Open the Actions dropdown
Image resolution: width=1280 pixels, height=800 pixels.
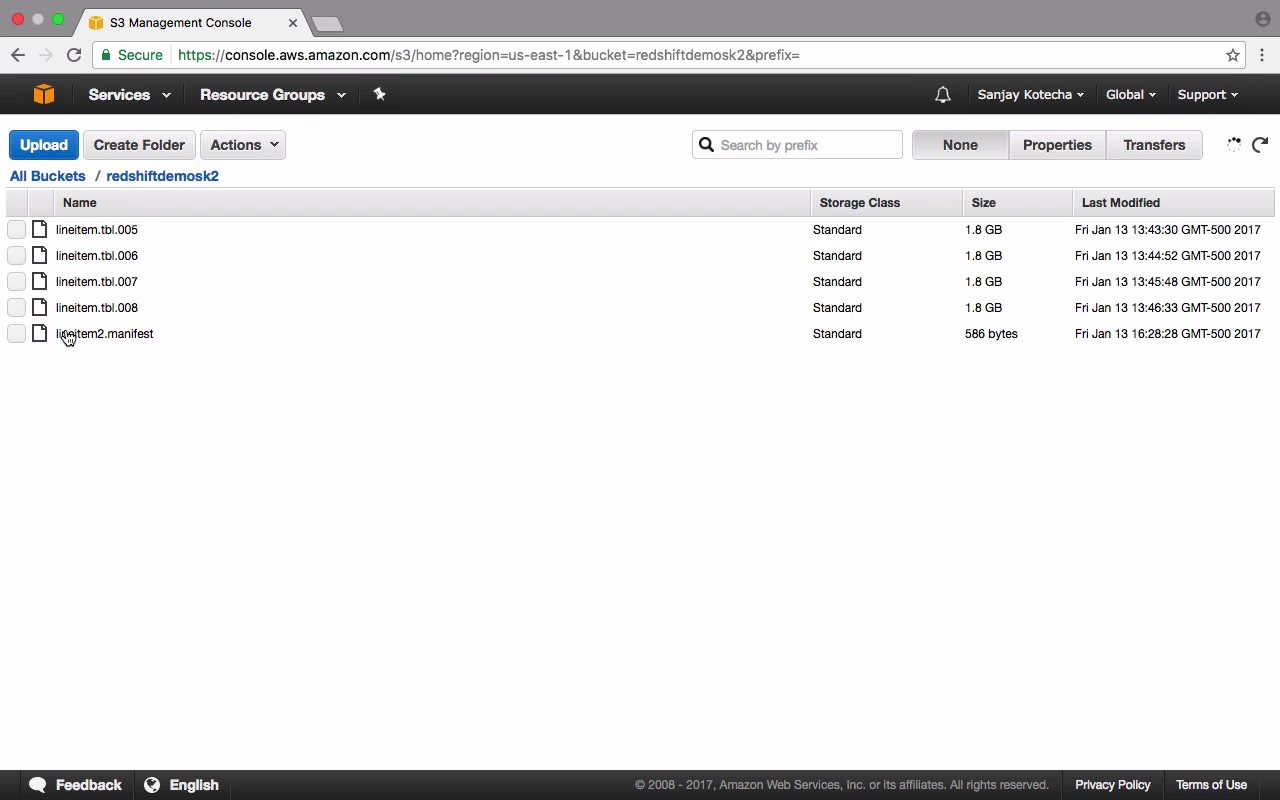(x=243, y=145)
